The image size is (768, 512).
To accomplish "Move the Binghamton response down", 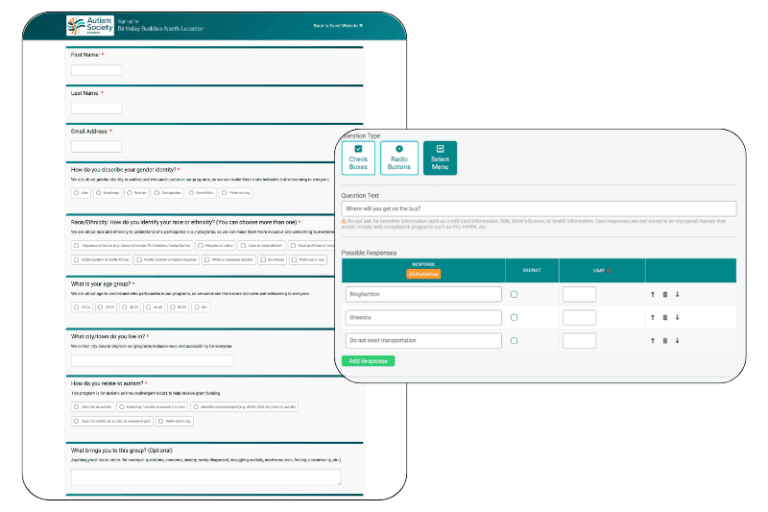I will [x=676, y=294].
